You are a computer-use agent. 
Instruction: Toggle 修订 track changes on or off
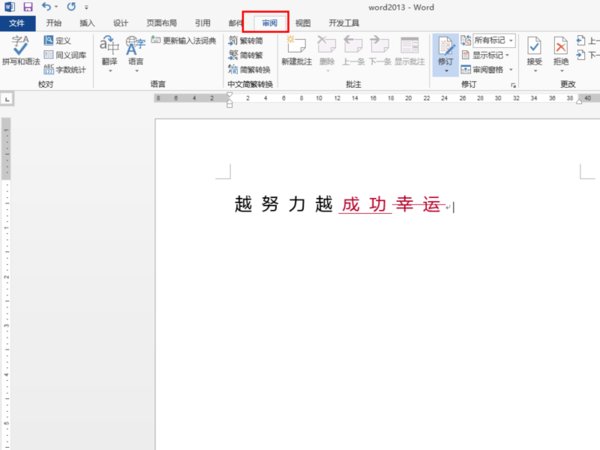pos(445,54)
